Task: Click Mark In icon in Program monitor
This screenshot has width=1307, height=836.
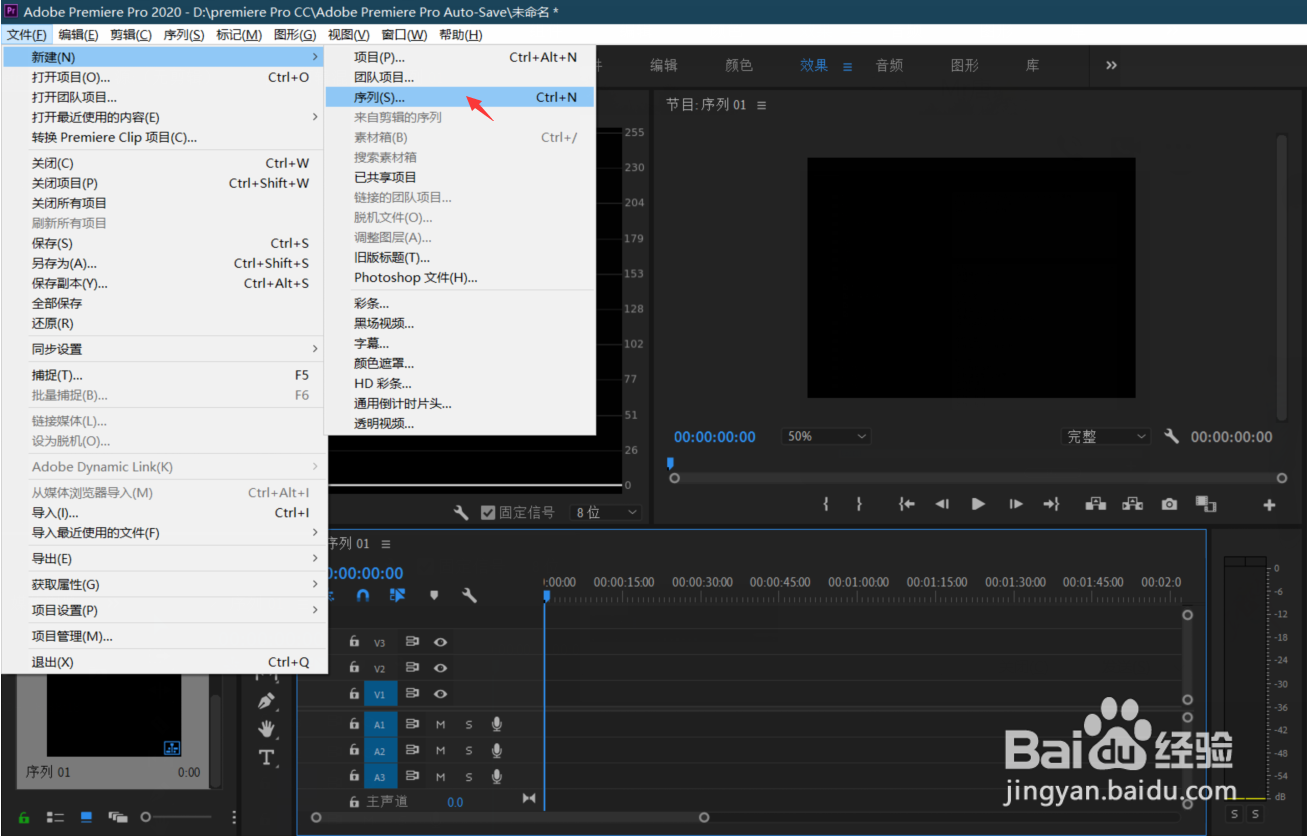Action: pyautogui.click(x=826, y=504)
